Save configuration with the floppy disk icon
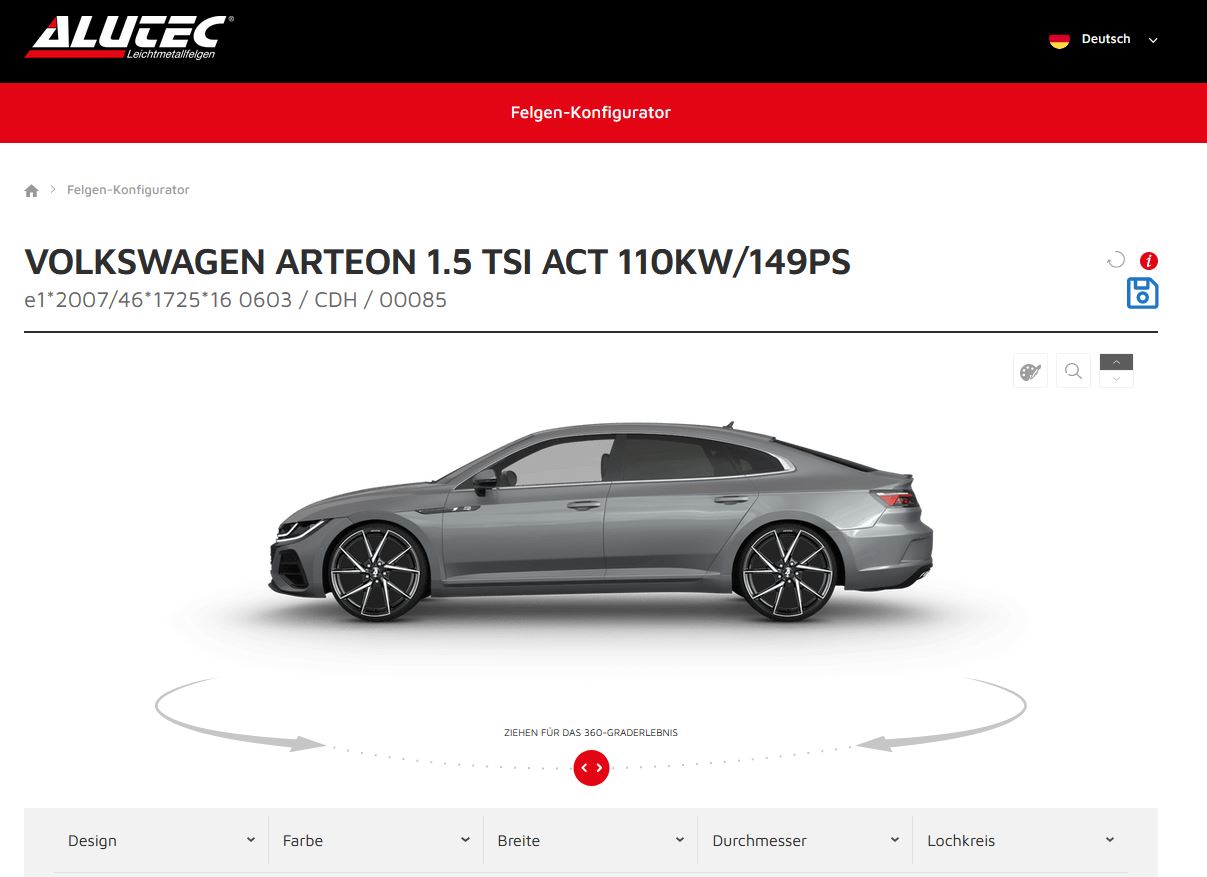Screen dimensions: 1207x877 click(x=1142, y=293)
